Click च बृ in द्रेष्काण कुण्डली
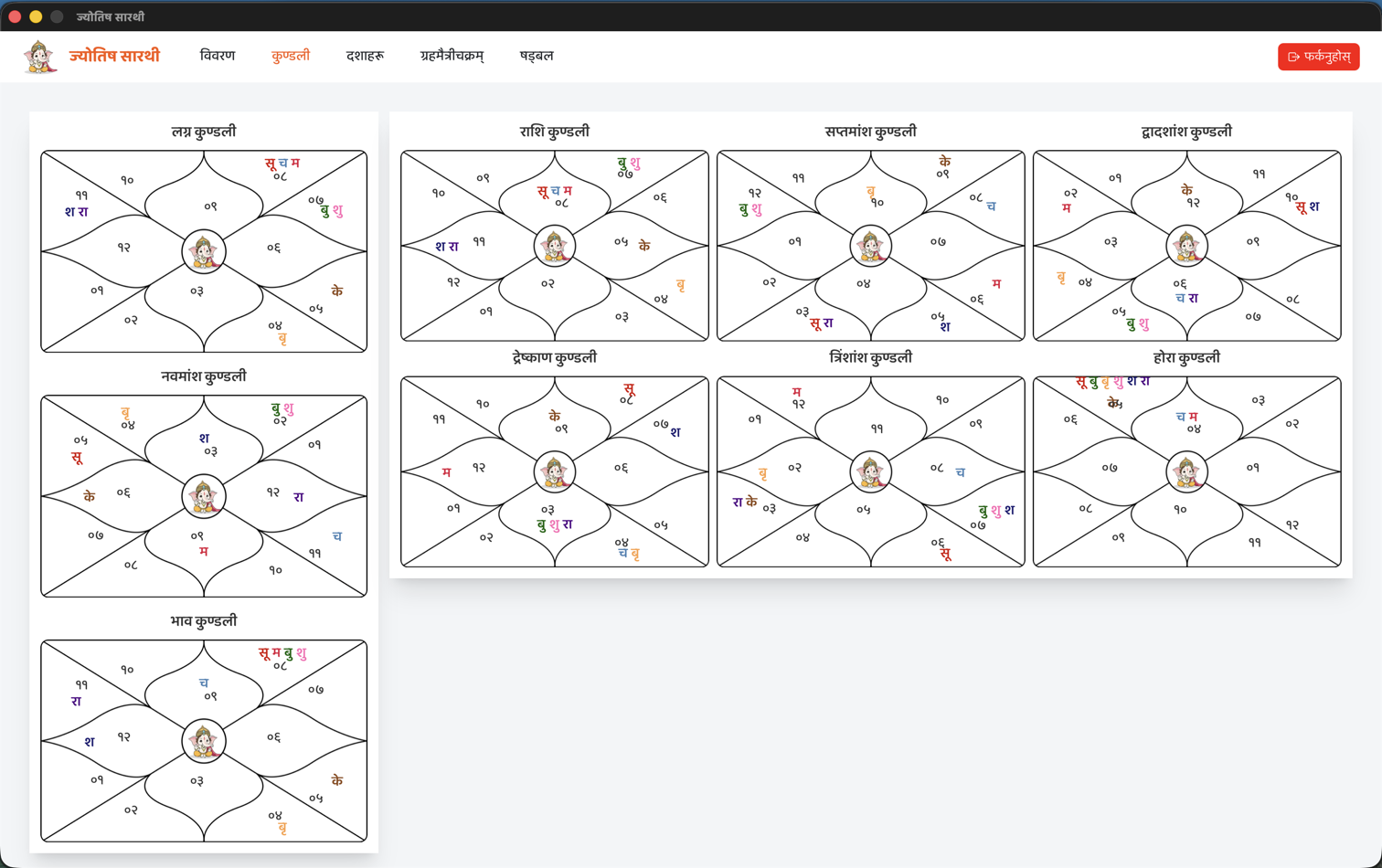The height and width of the screenshot is (868, 1382). coord(629,554)
